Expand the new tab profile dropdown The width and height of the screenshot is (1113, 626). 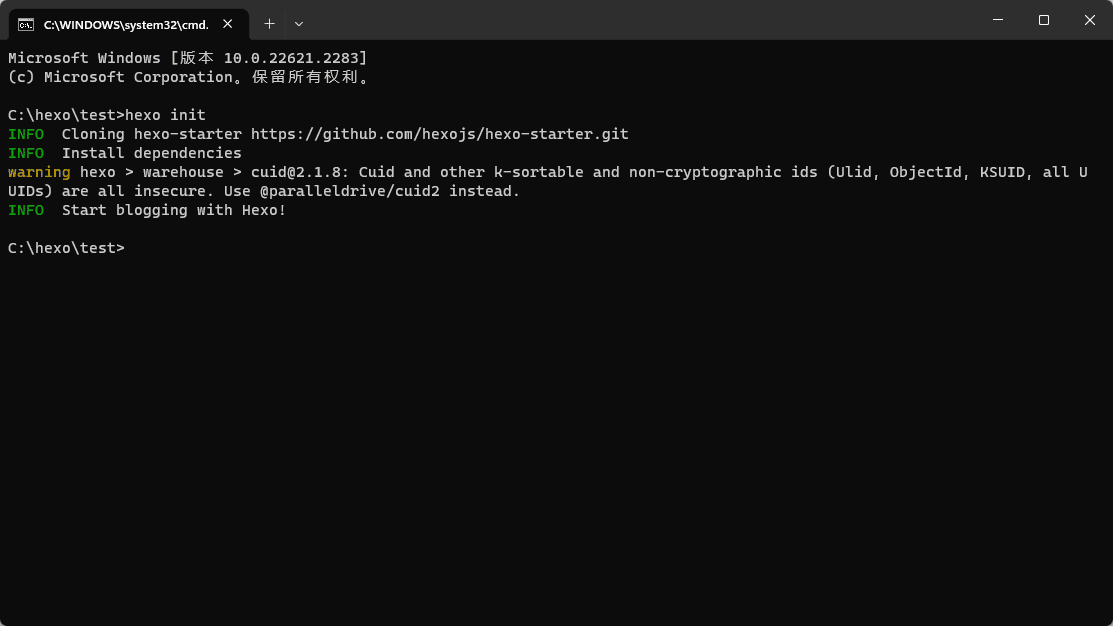point(299,23)
